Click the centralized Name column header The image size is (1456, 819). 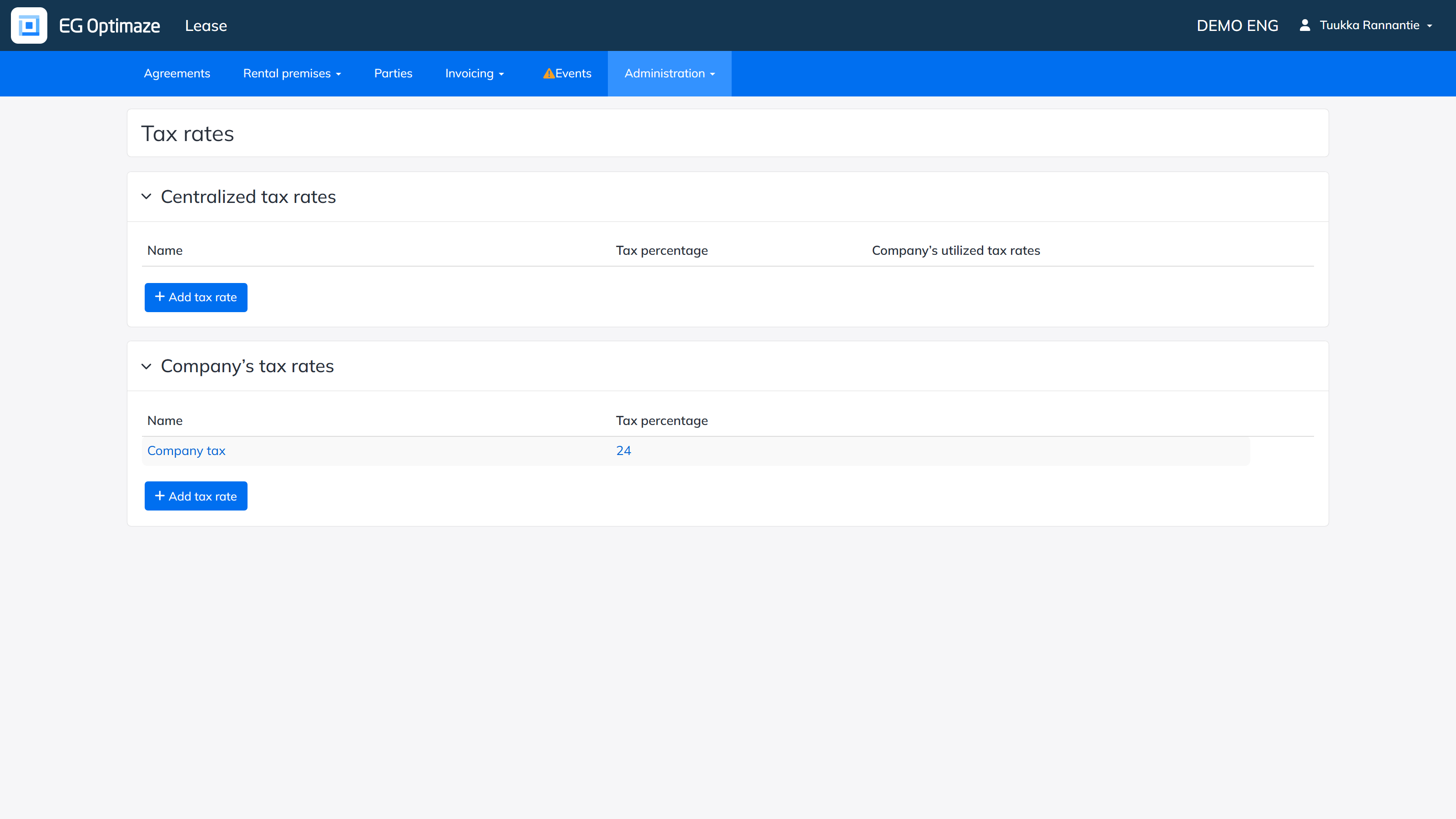click(x=165, y=250)
